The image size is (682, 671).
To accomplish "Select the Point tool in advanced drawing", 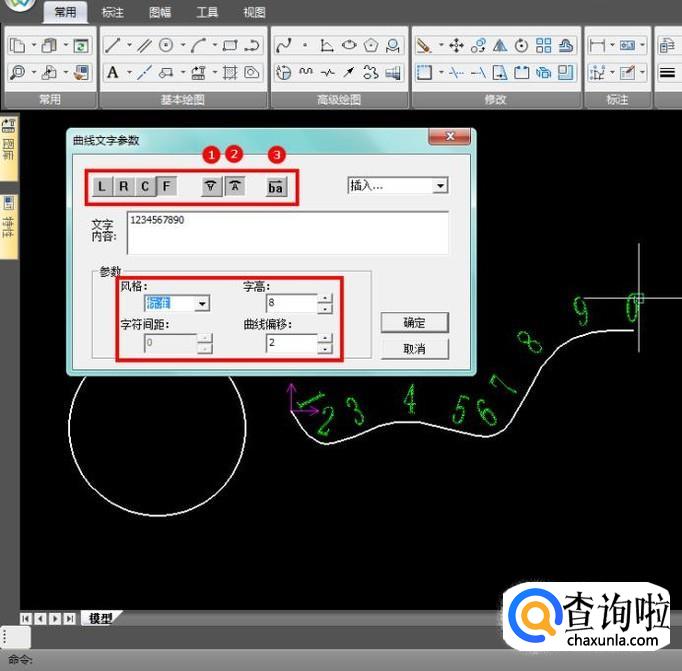I will pyautogui.click(x=305, y=45).
